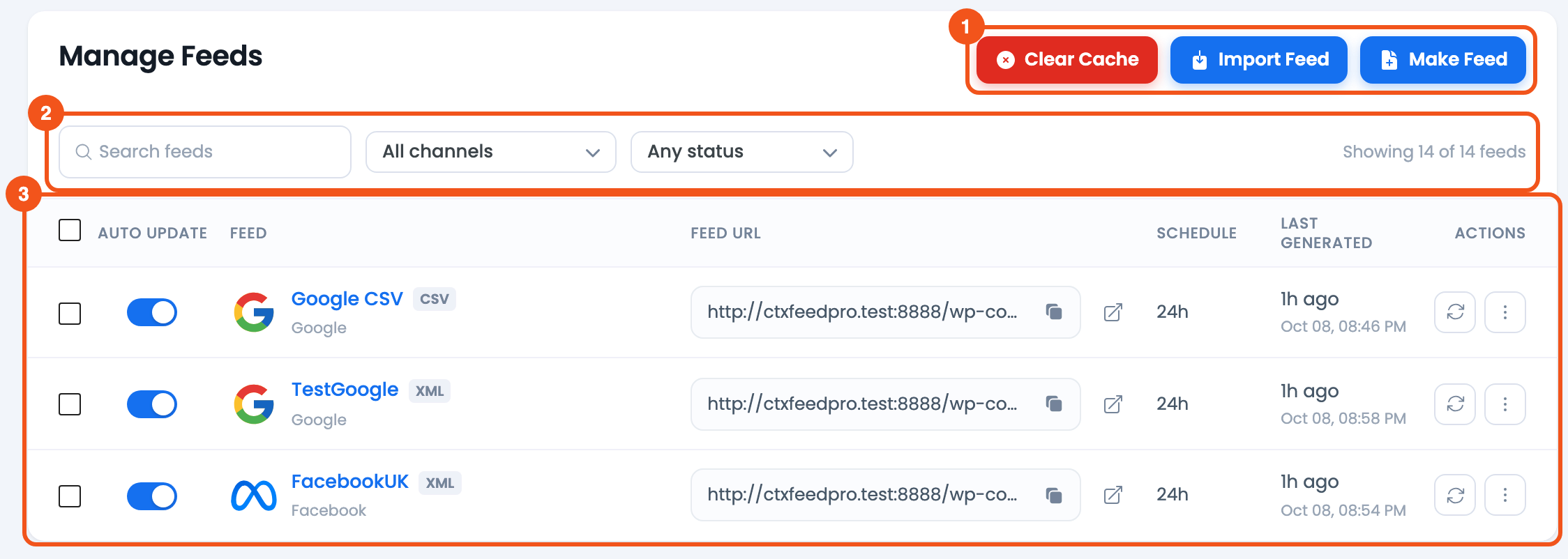Copy the Google CSV feed URL
The width and height of the screenshot is (1568, 559).
tap(1054, 312)
